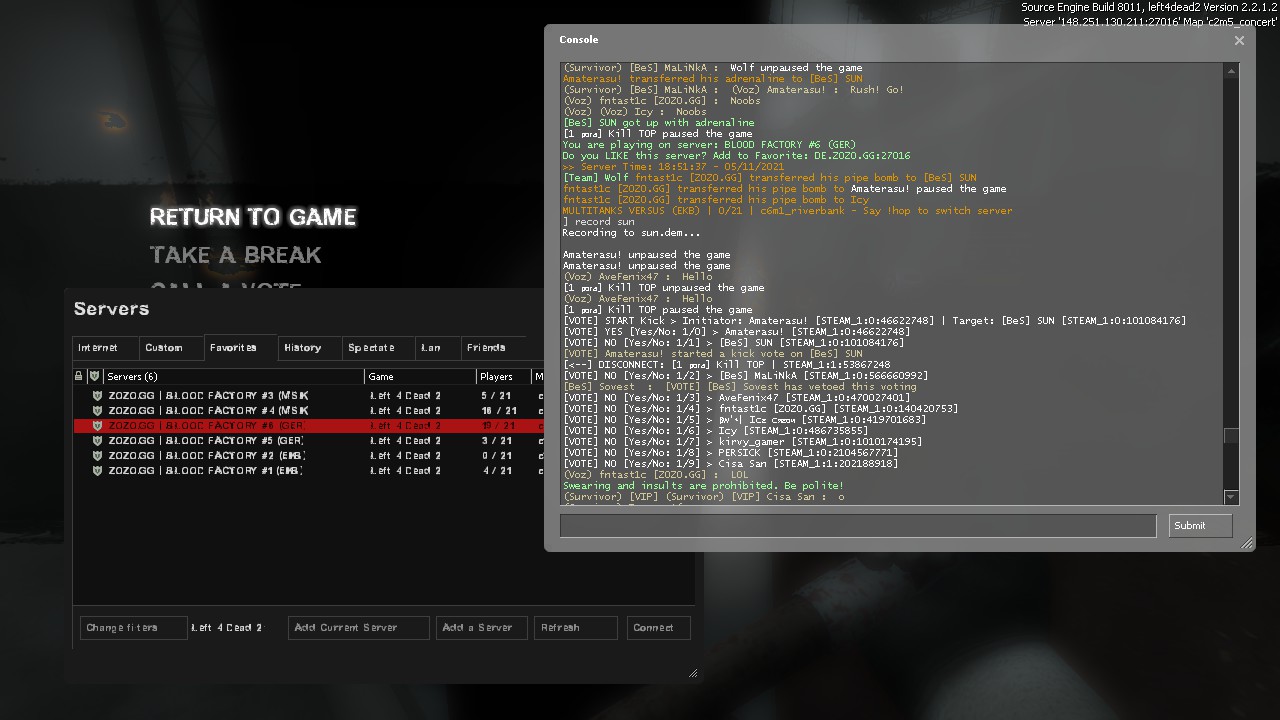This screenshot has height=720, width=1280.
Task: Click shield icon of BLOOD FACTORY #1 server
Action: (97, 471)
